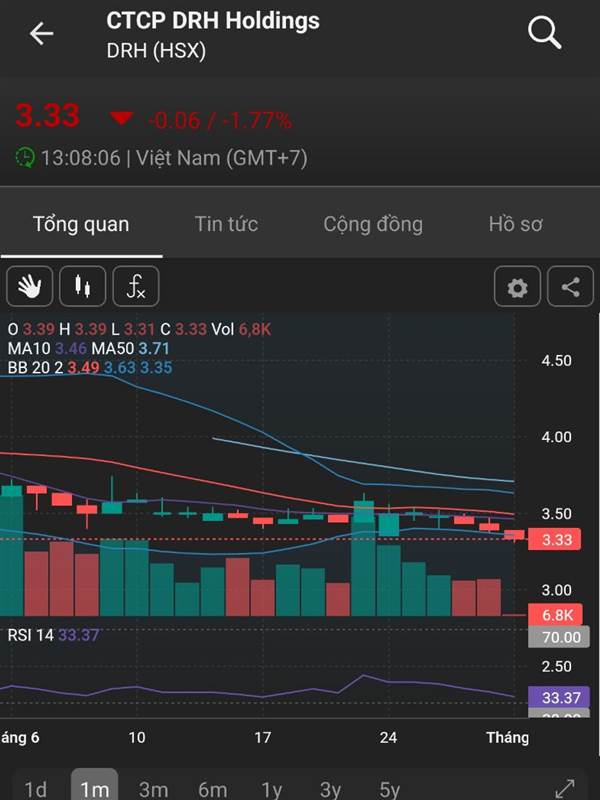Open the search magnifier icon

544,33
